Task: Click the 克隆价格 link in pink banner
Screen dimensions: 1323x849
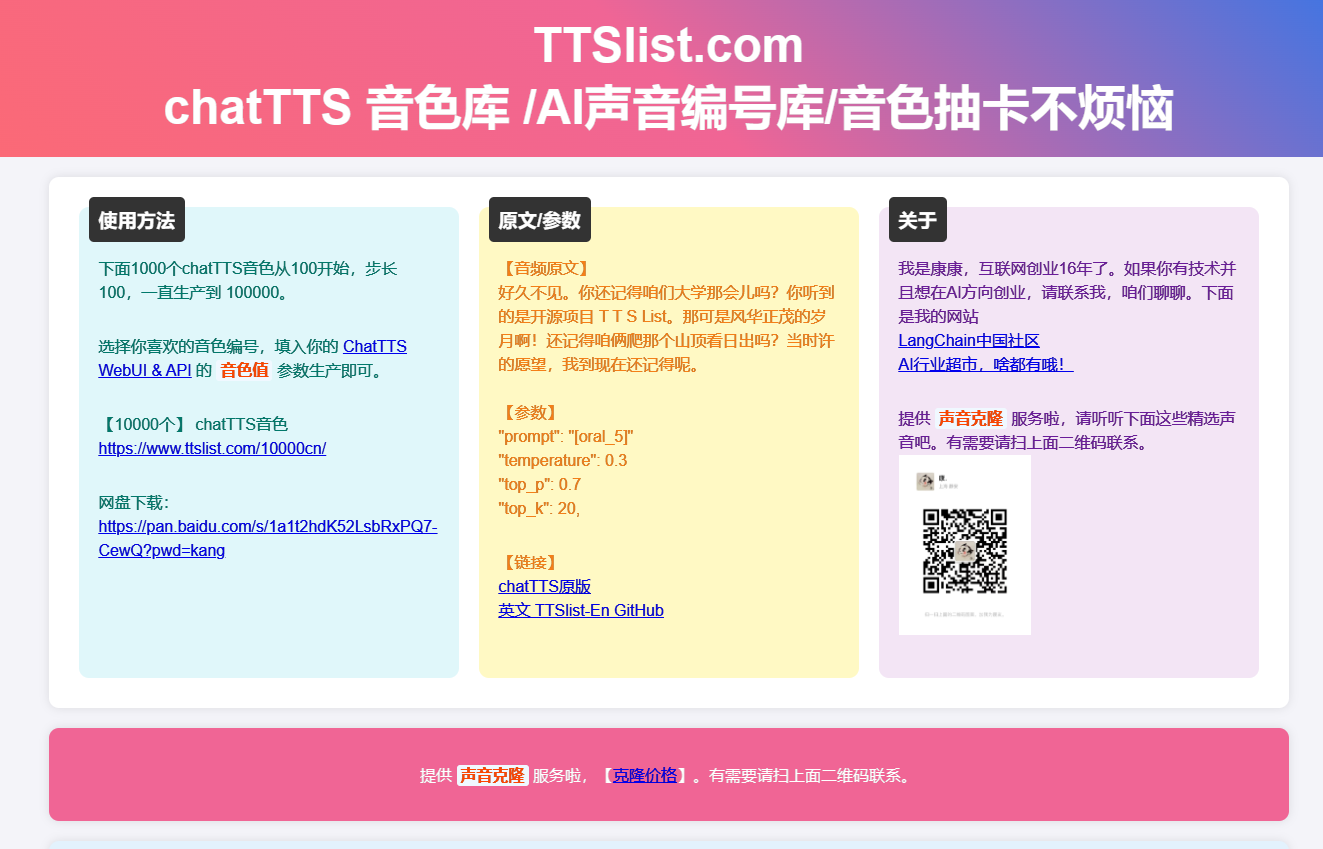Action: pos(644,775)
